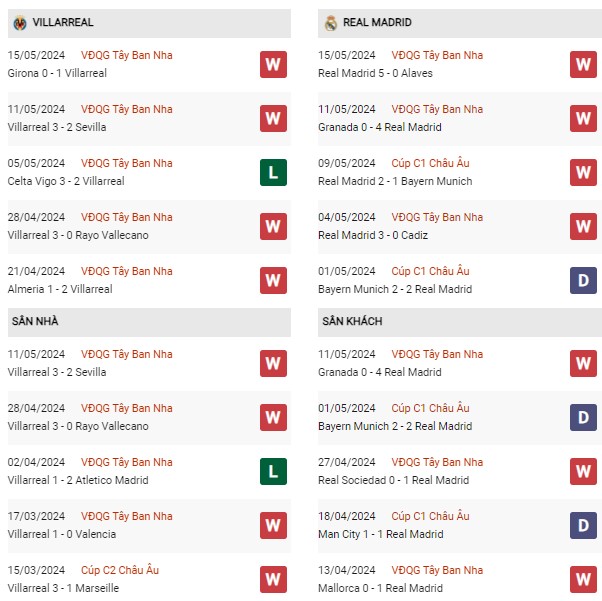Open the Cúp C2 Châu Âu league link
This screenshot has width=602, height=601.
pyautogui.click(x=120, y=570)
